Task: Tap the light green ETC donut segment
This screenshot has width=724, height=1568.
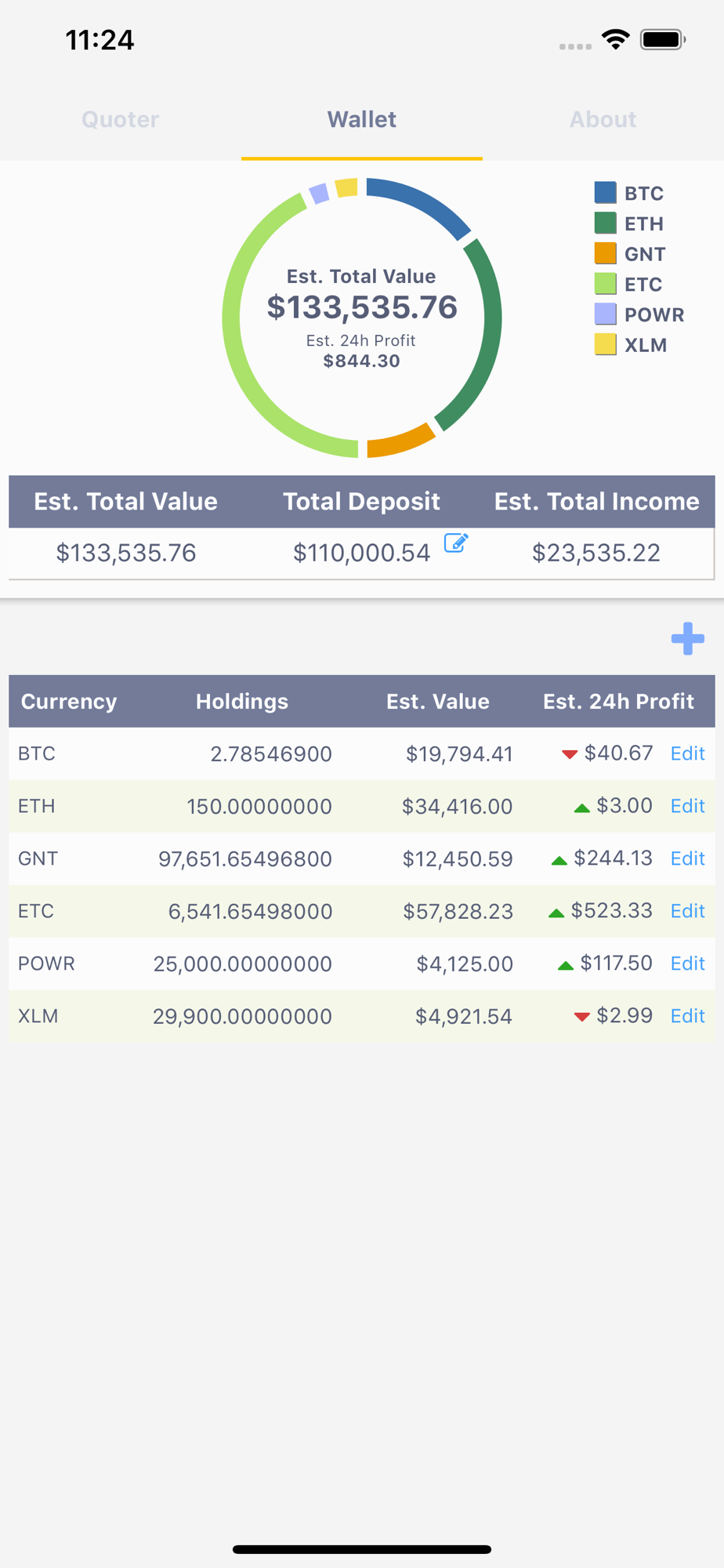Action: 243,368
